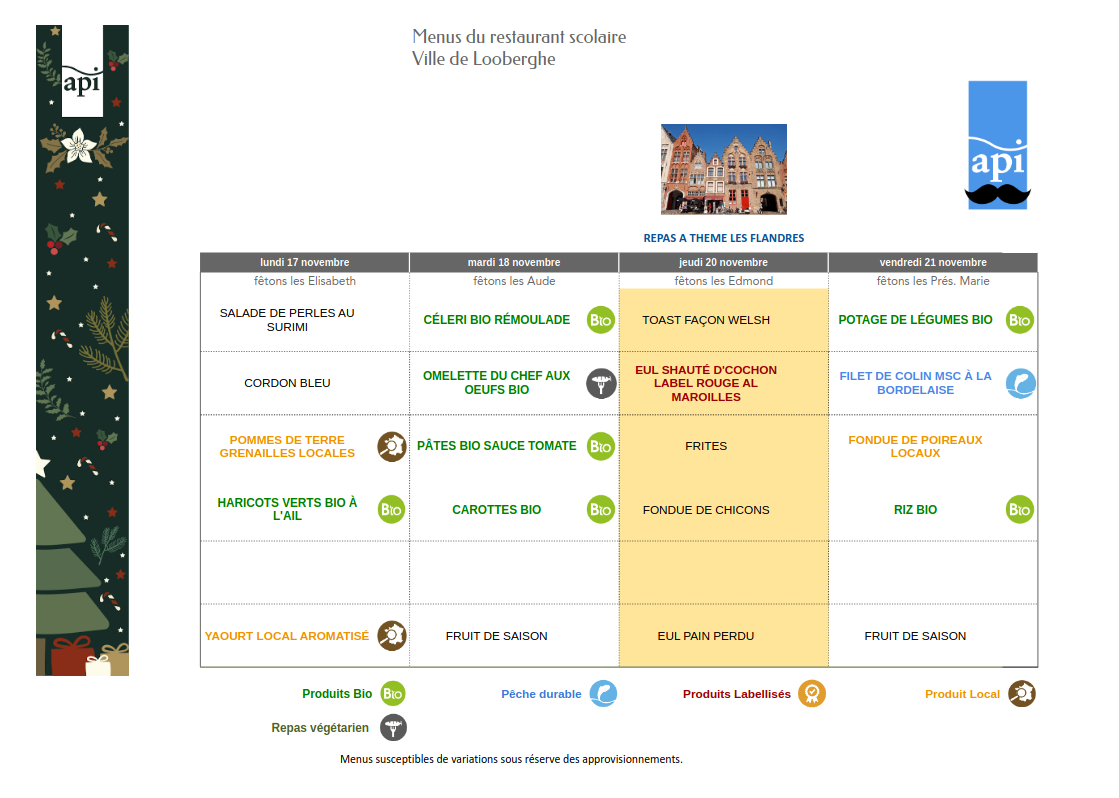Click Bio icon beside Haricots Verts Bio
The image size is (1119, 798).
click(391, 510)
